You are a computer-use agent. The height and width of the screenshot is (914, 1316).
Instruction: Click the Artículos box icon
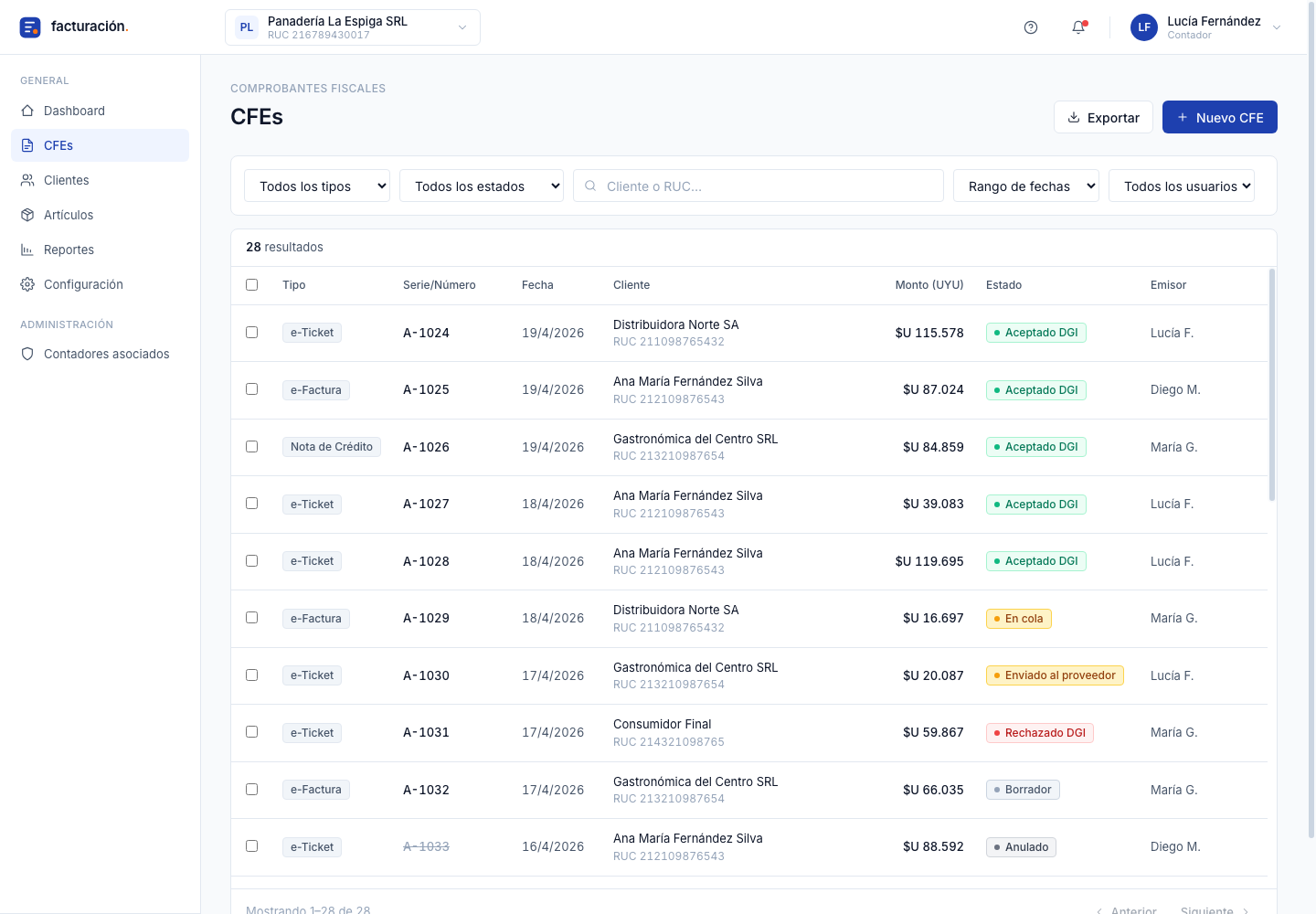tap(27, 215)
